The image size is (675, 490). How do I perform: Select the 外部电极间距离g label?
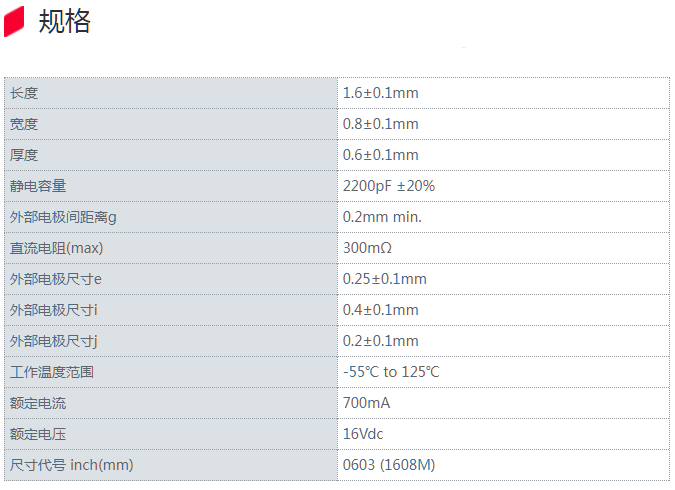(x=63, y=217)
